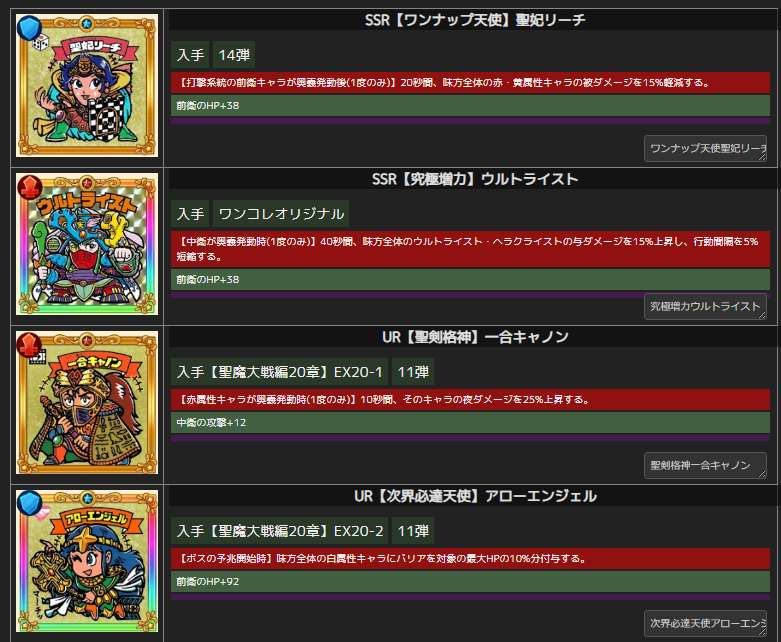The image size is (781, 642).
Task: Open the アローエンジェル card artwork
Action: pos(87,561)
